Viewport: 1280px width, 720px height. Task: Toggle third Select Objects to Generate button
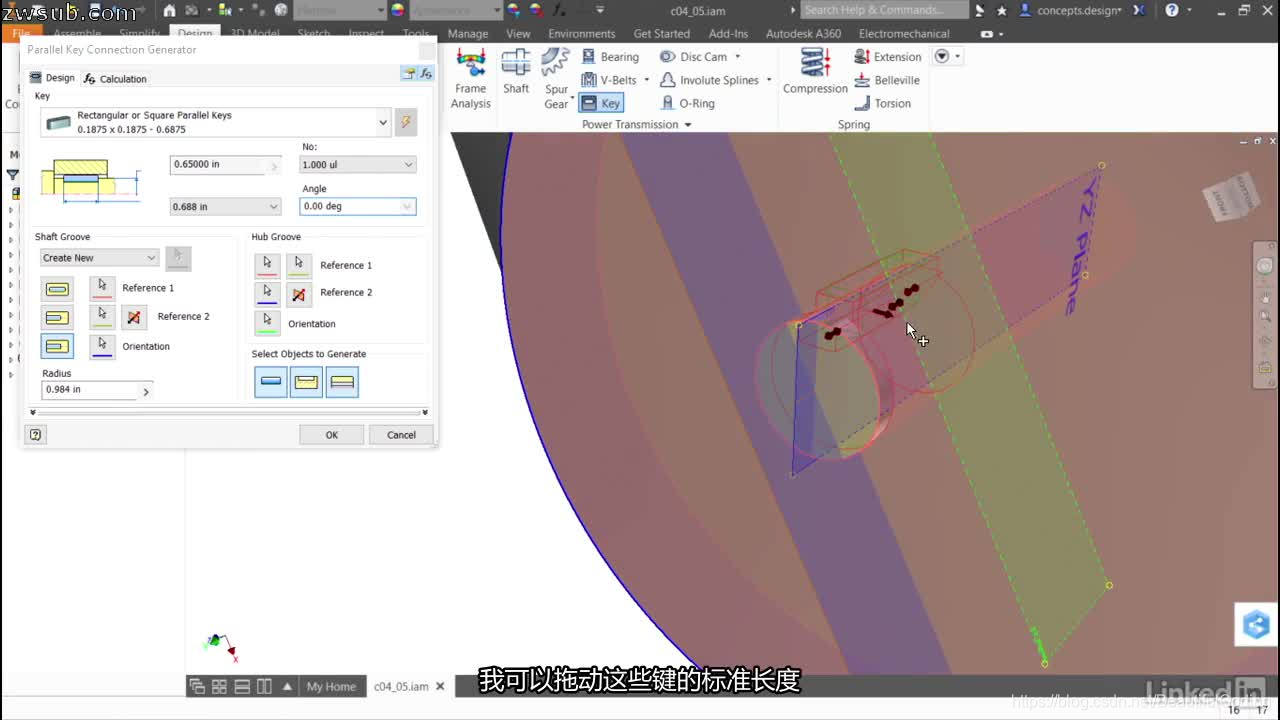(x=342, y=381)
